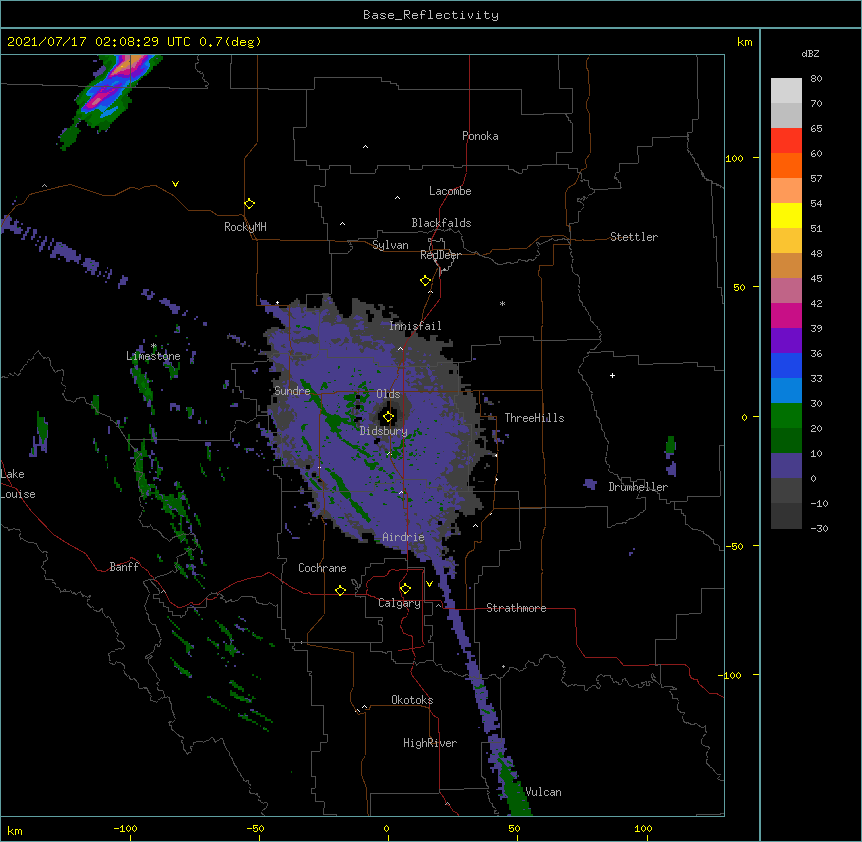This screenshot has width=862, height=842.
Task: Click the Okotoks label
Action: coord(412,700)
